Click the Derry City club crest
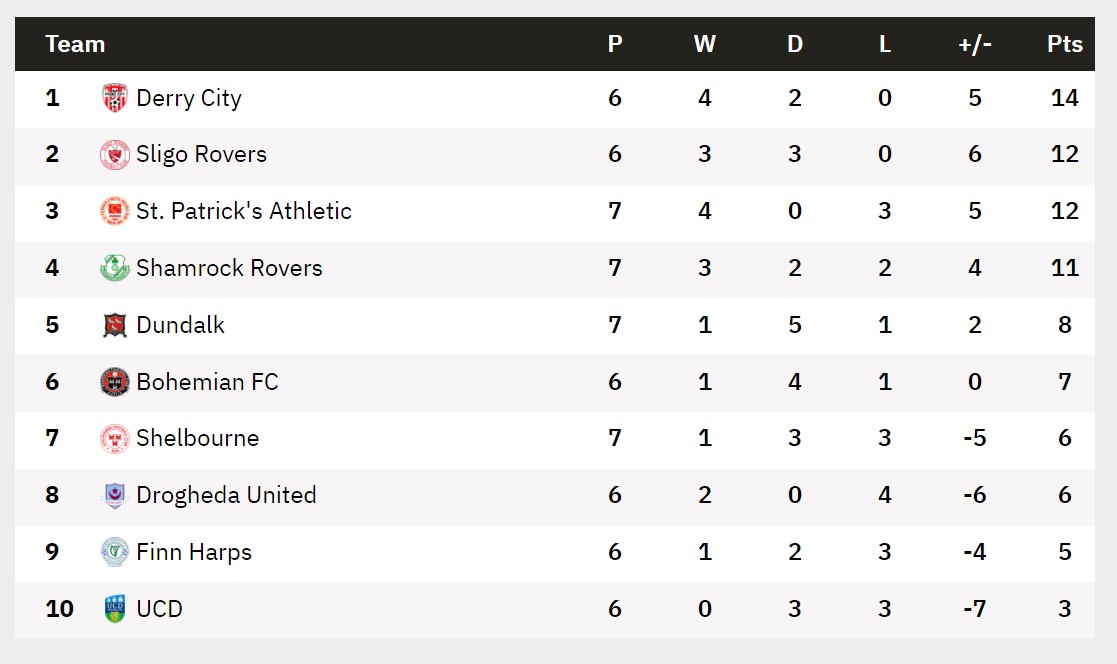Viewport: 1117px width, 664px height. (x=115, y=98)
